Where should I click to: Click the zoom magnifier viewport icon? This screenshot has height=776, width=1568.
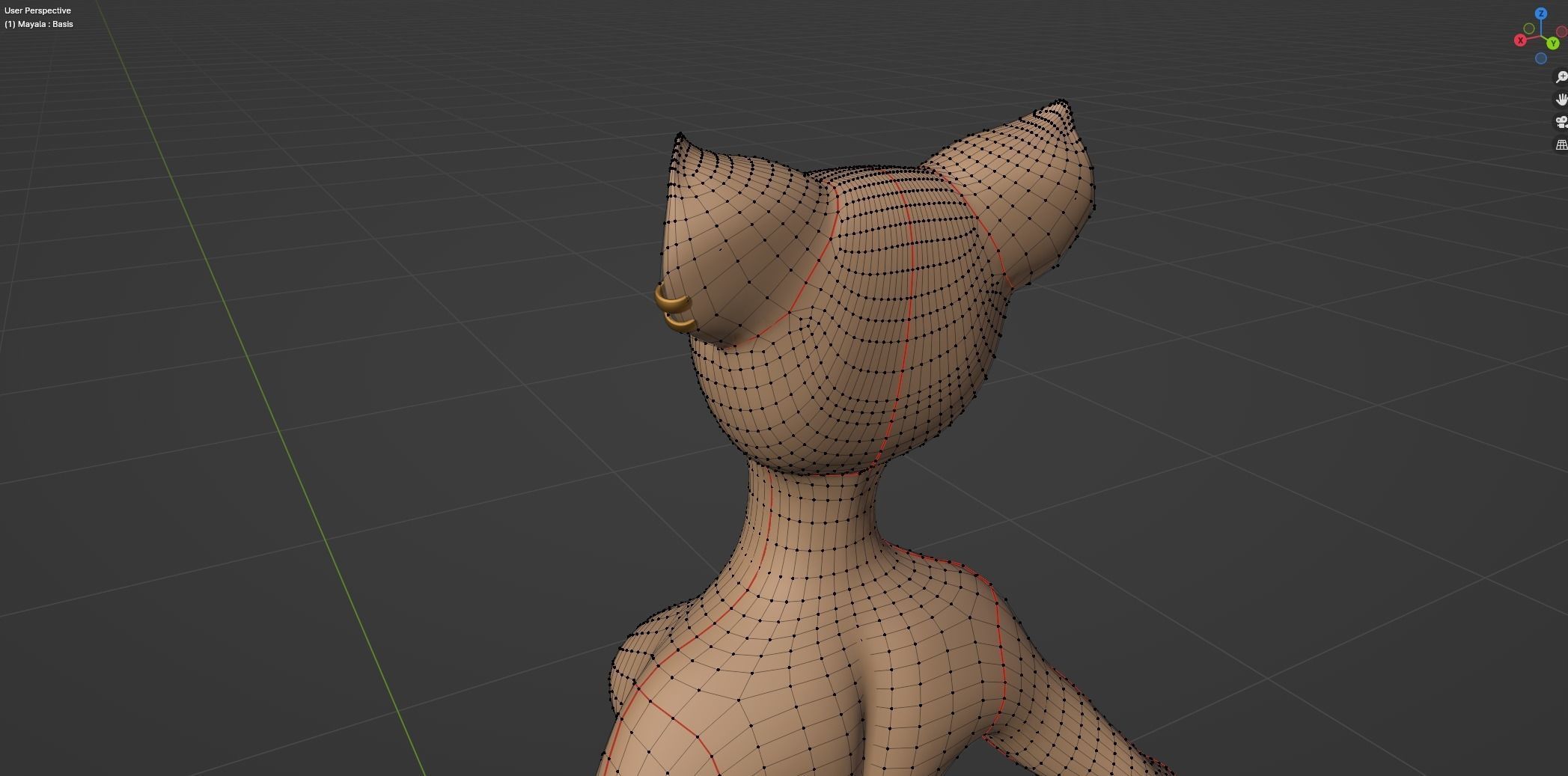click(1561, 77)
